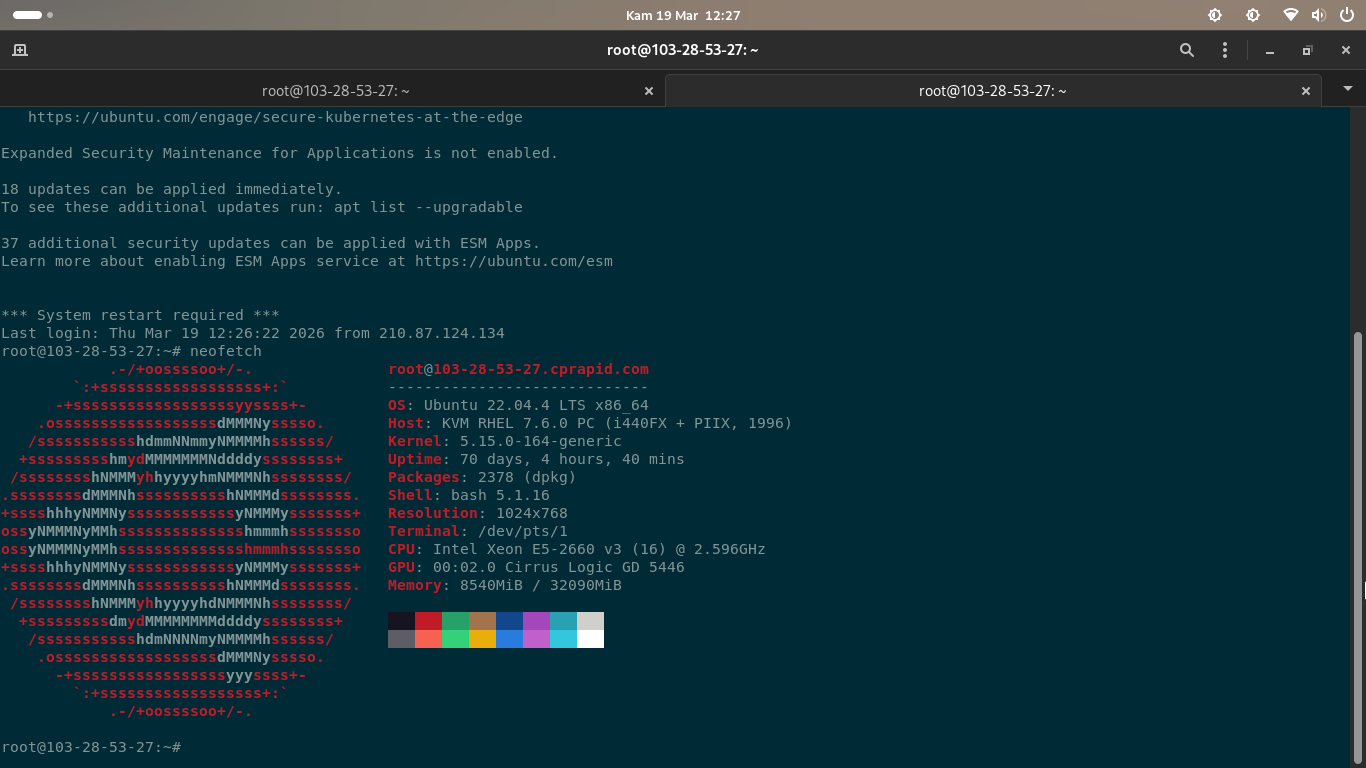
Task: Open the clock showing Kam 19 Mar 12:27
Action: click(683, 15)
